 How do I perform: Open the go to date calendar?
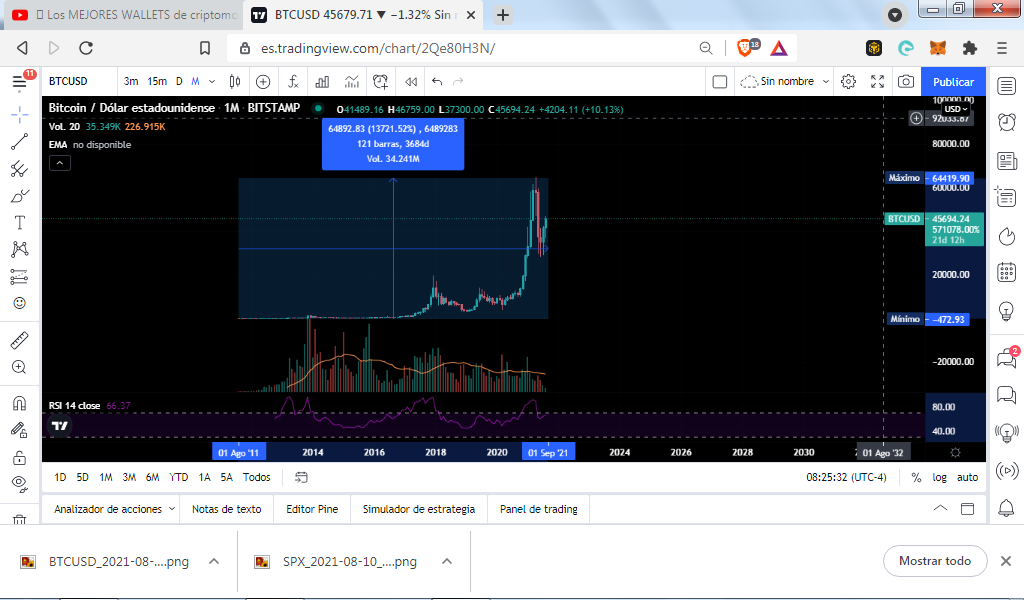(301, 477)
